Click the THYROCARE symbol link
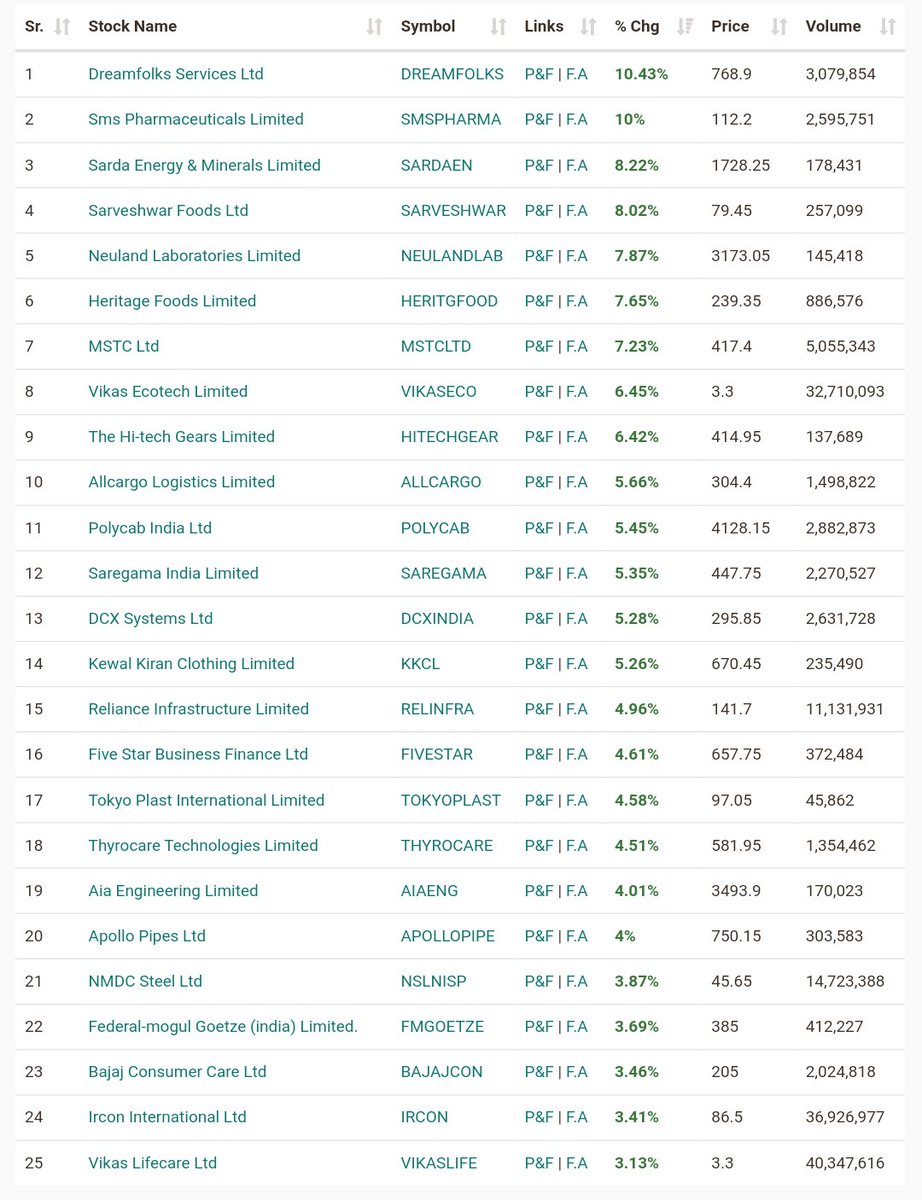This screenshot has height=1200, width=922. click(x=446, y=845)
